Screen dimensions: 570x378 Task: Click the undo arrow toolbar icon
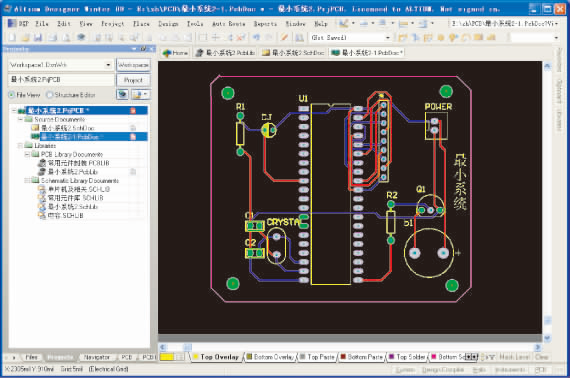point(256,37)
